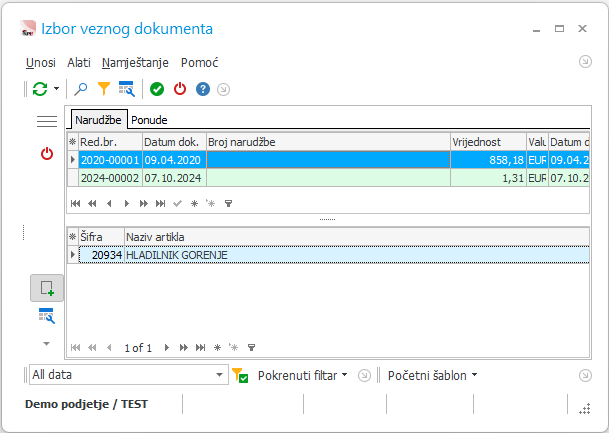Click filter icon in orders navigator
The image size is (609, 433).
click(x=228, y=203)
